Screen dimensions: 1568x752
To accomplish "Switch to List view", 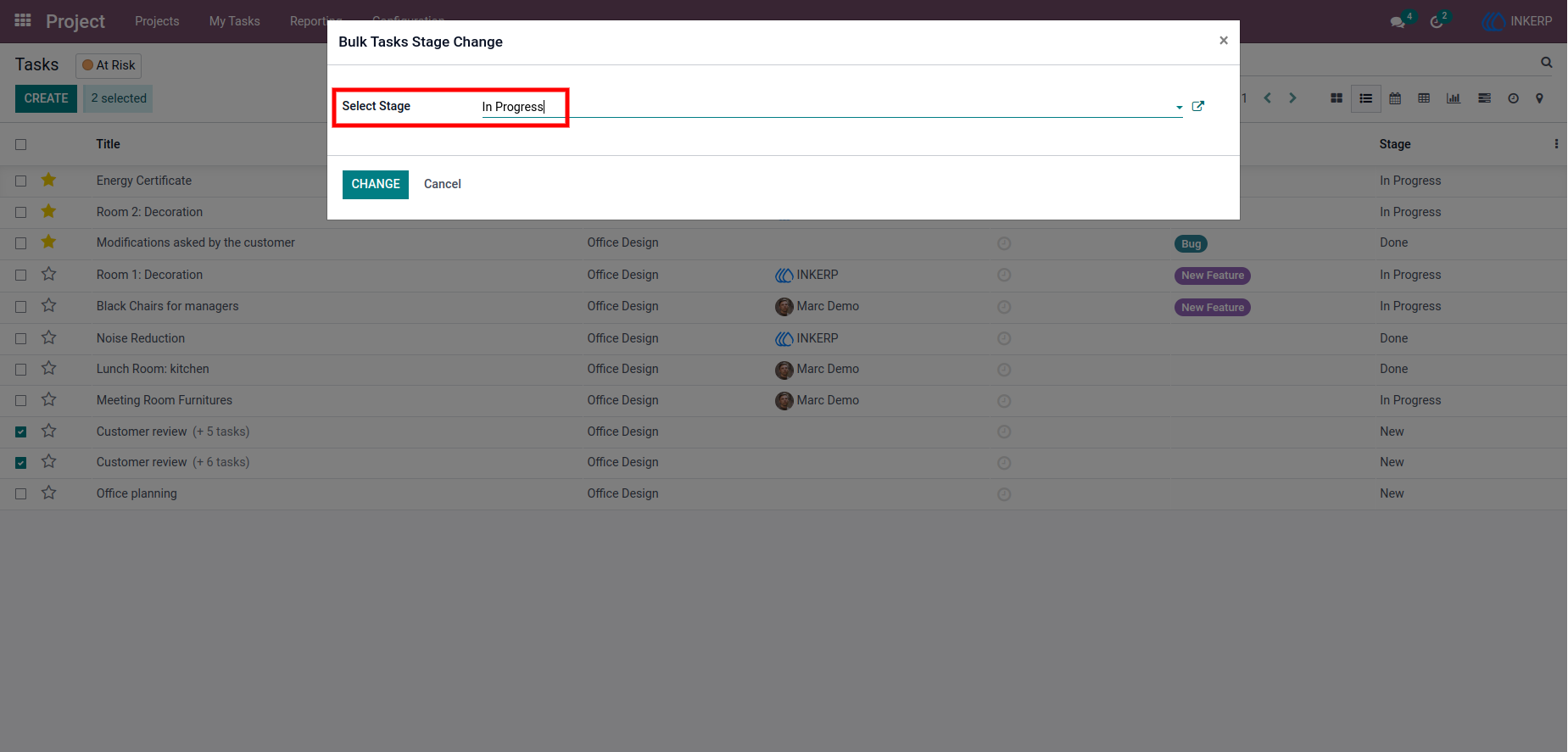I will click(1366, 98).
